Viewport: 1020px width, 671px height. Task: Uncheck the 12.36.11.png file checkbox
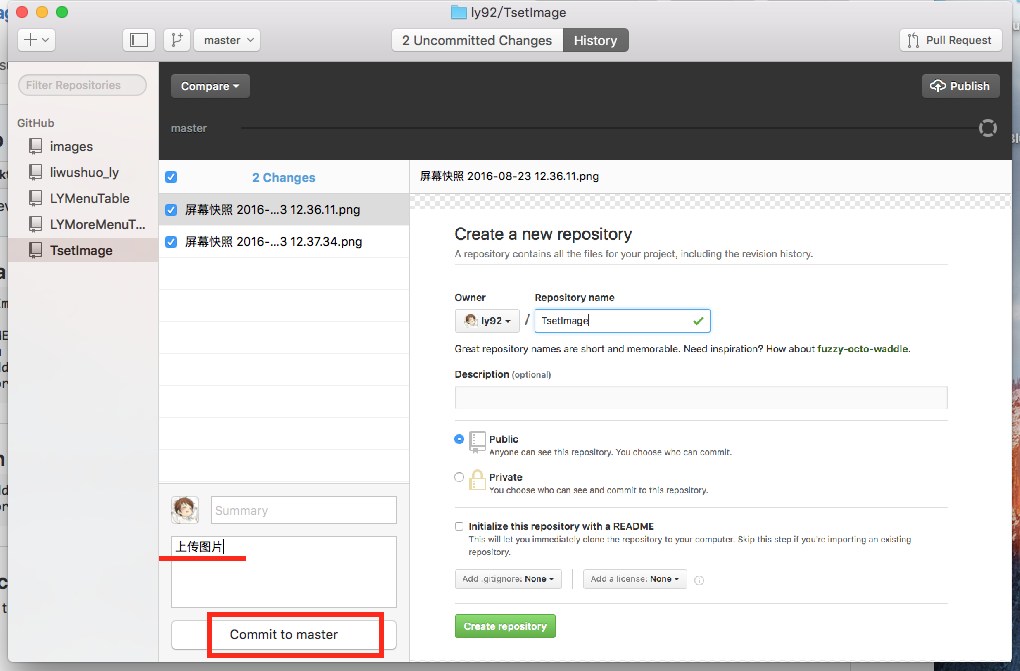coord(171,210)
